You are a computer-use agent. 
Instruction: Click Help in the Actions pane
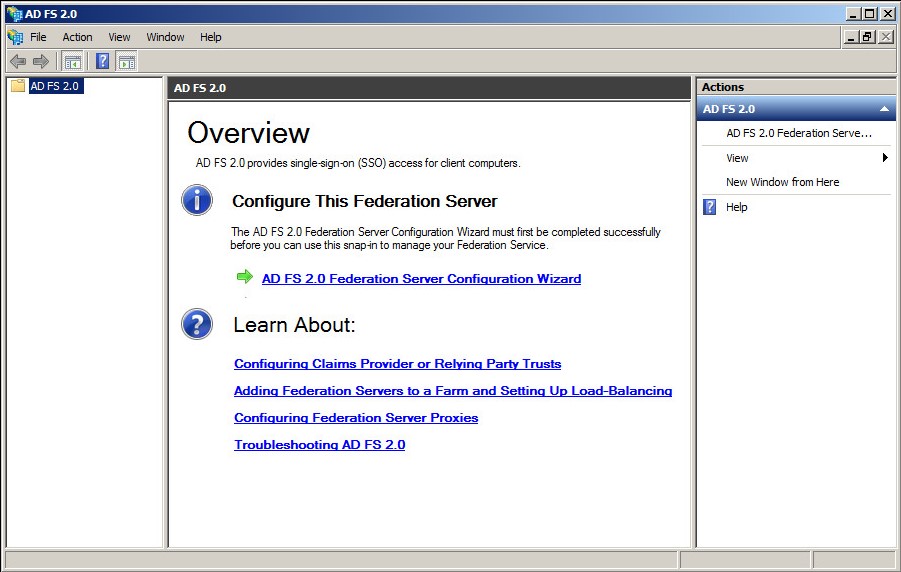(736, 207)
